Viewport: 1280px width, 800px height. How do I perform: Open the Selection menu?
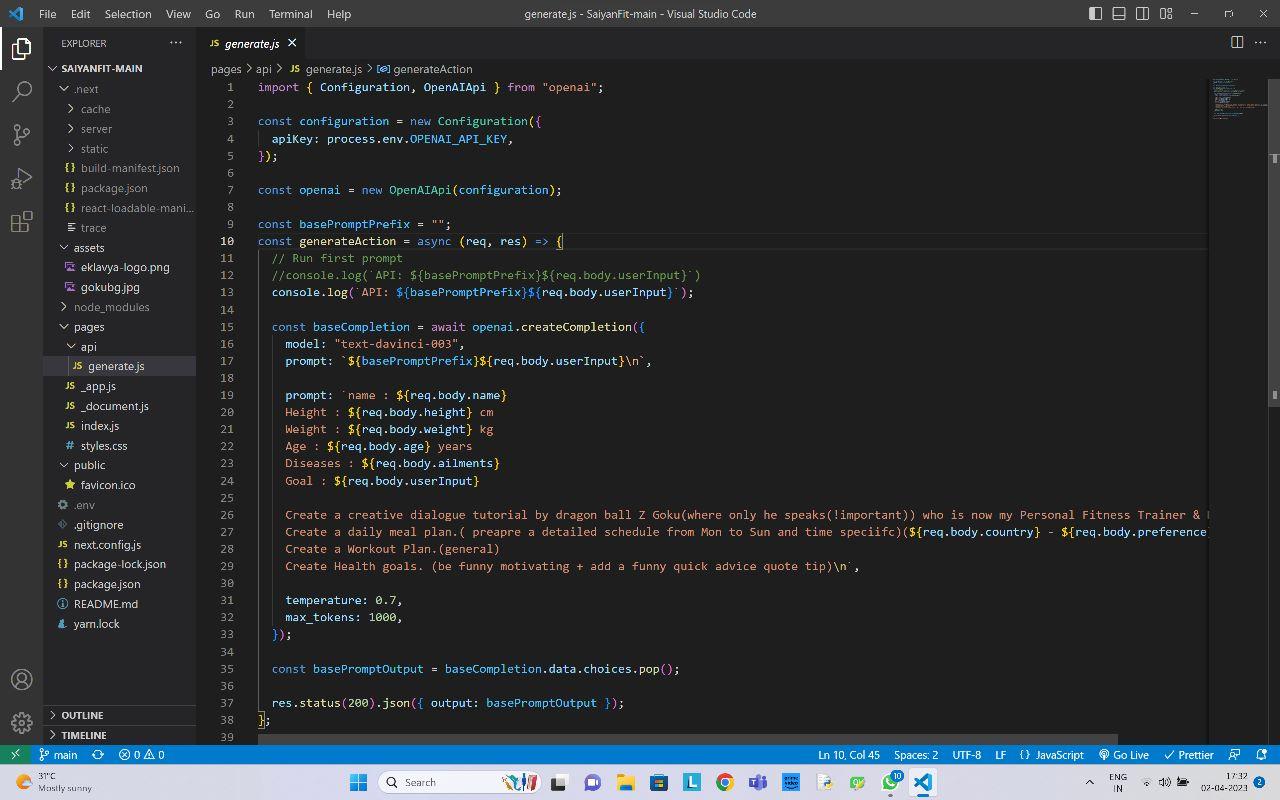[x=128, y=14]
